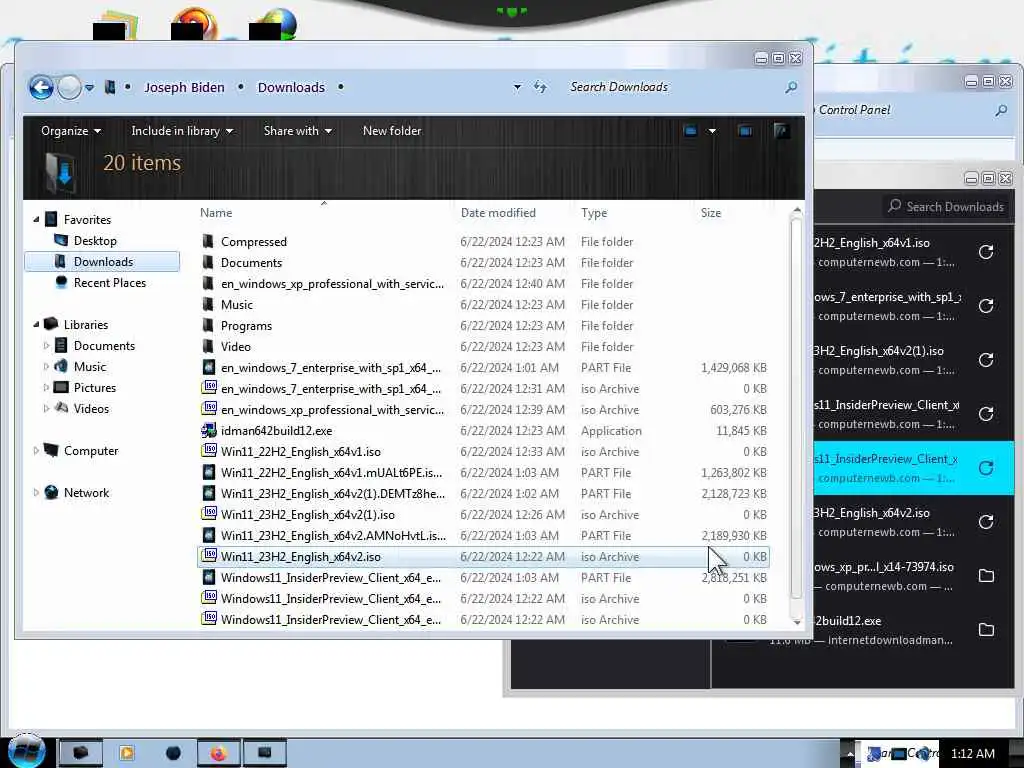The image size is (1024, 768).
Task: Select Network in the navigation pane
Action: (x=86, y=492)
